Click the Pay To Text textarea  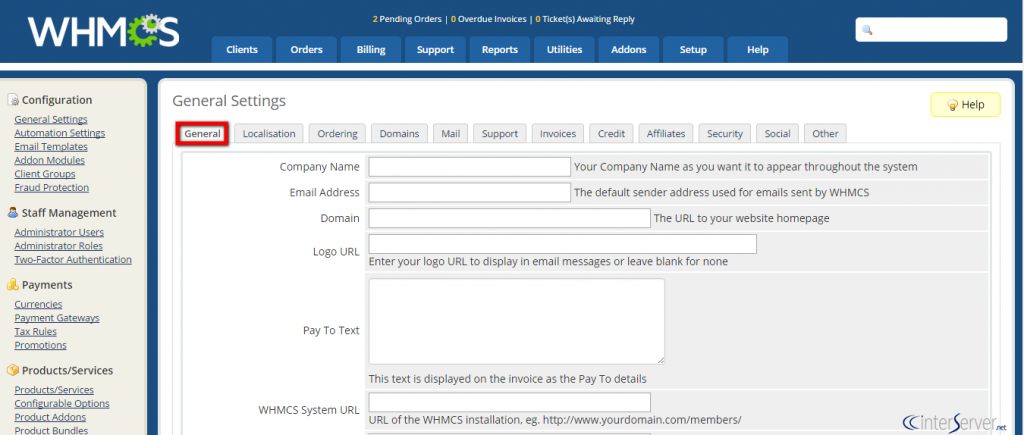[517, 321]
